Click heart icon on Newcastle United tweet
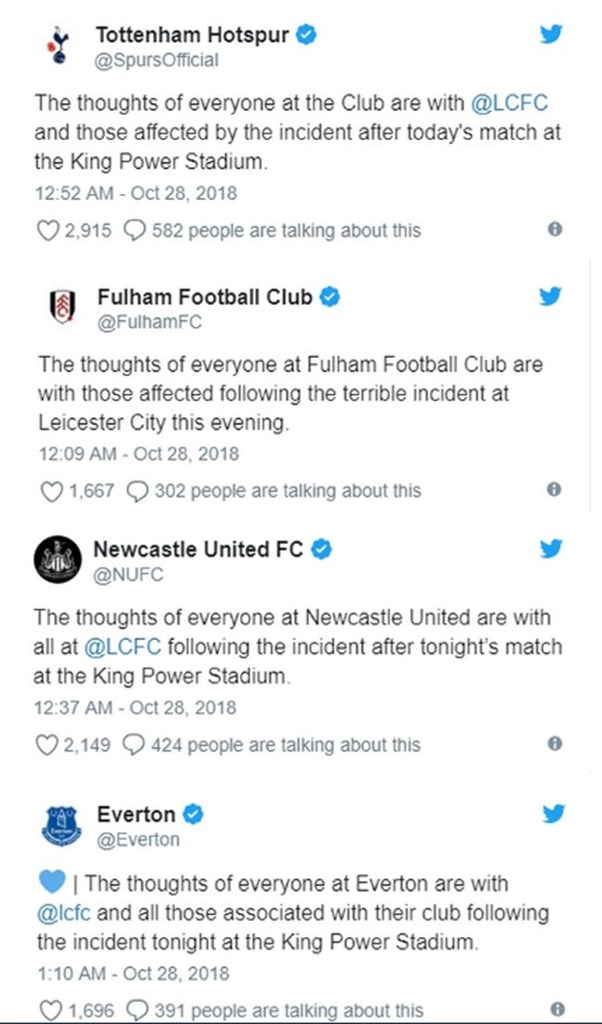 [x=46, y=745]
